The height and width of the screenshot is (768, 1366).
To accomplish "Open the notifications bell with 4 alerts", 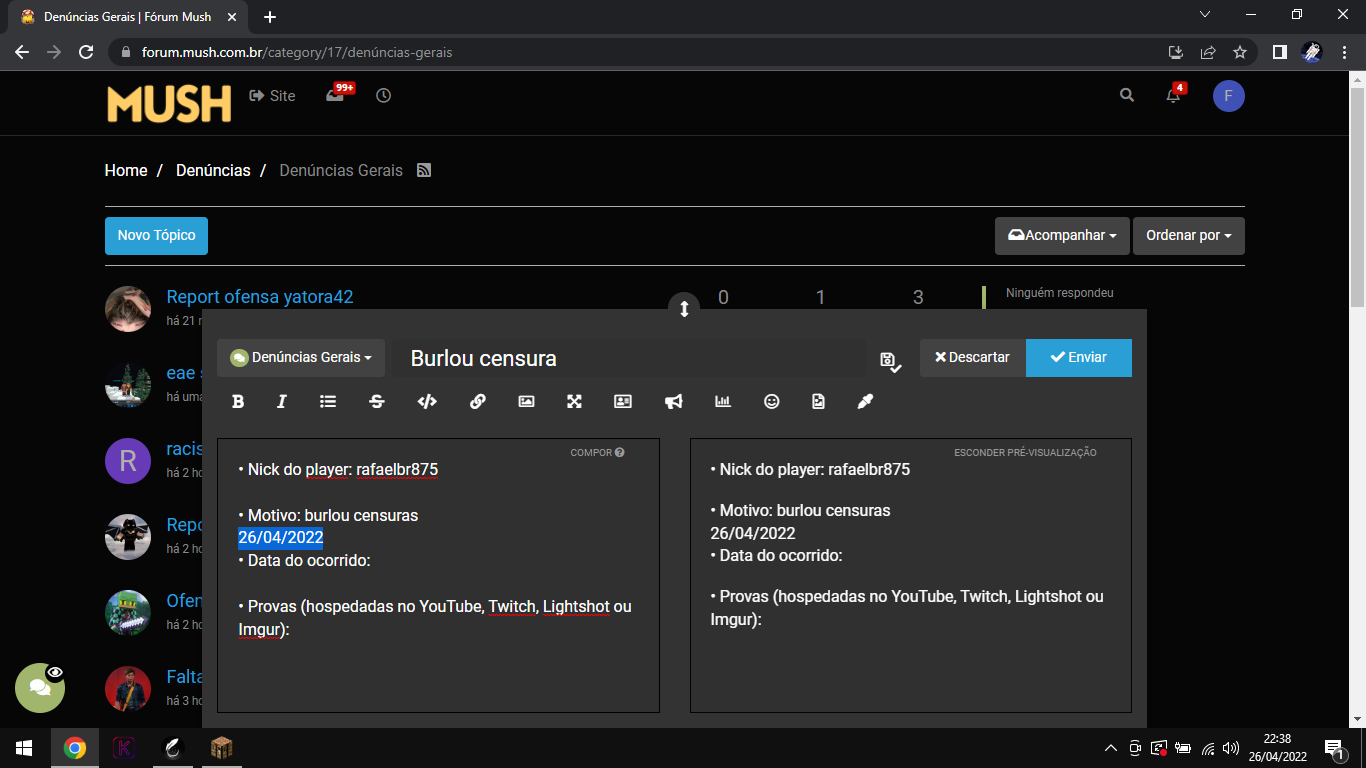I will pyautogui.click(x=1175, y=94).
